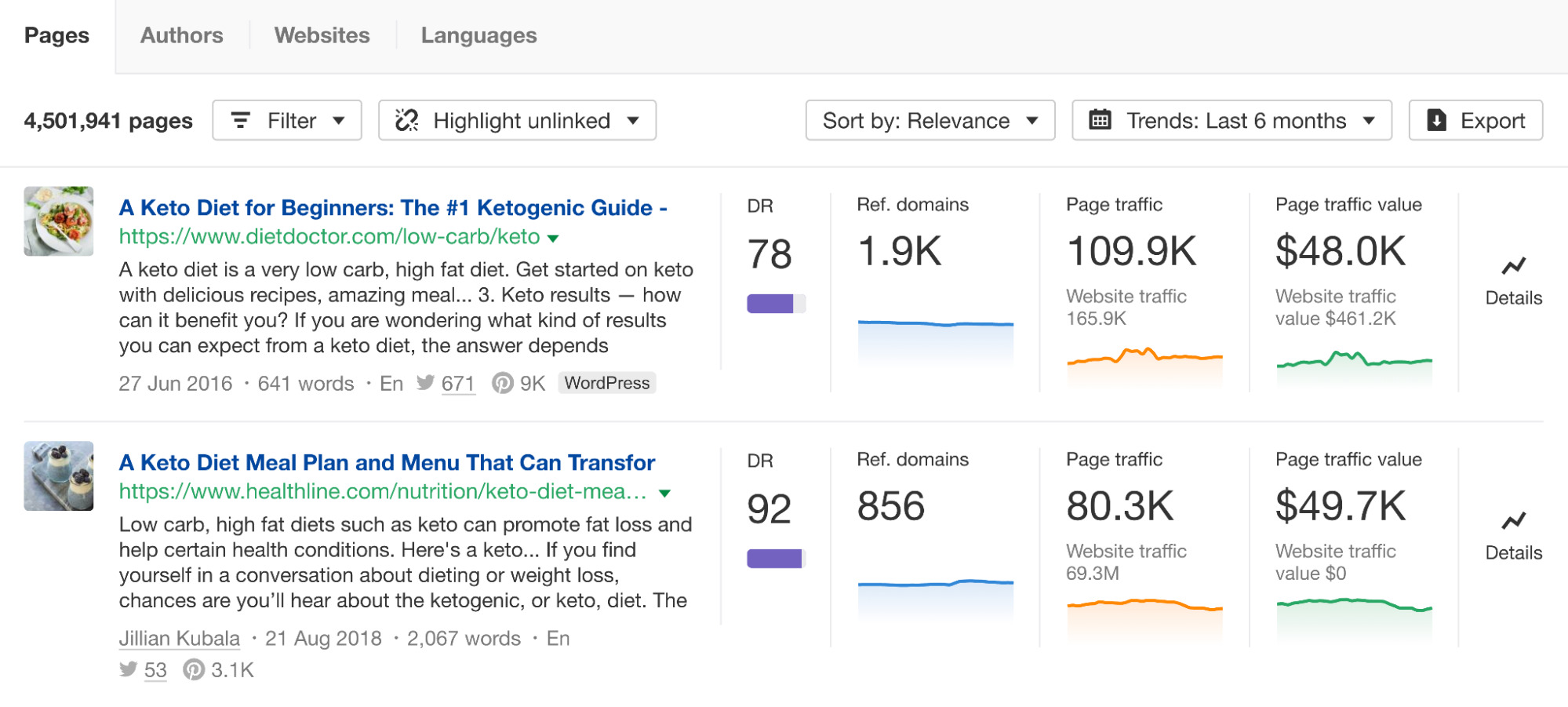Viewport: 1568px width, 707px height.
Task: Click the download icon on the Export button
Action: click(x=1436, y=120)
